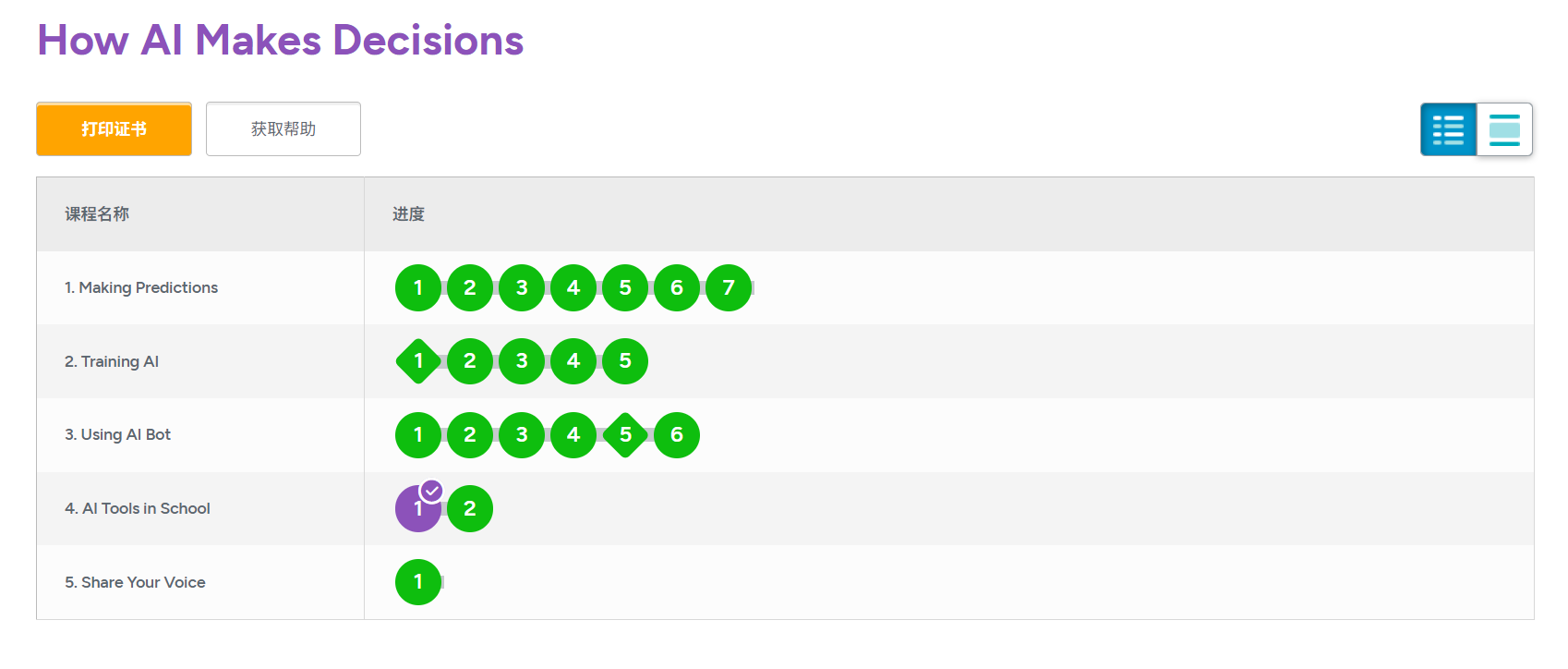The image size is (1568, 669).
Task: Open level 2 of AI Tools in School
Action: 470,509
